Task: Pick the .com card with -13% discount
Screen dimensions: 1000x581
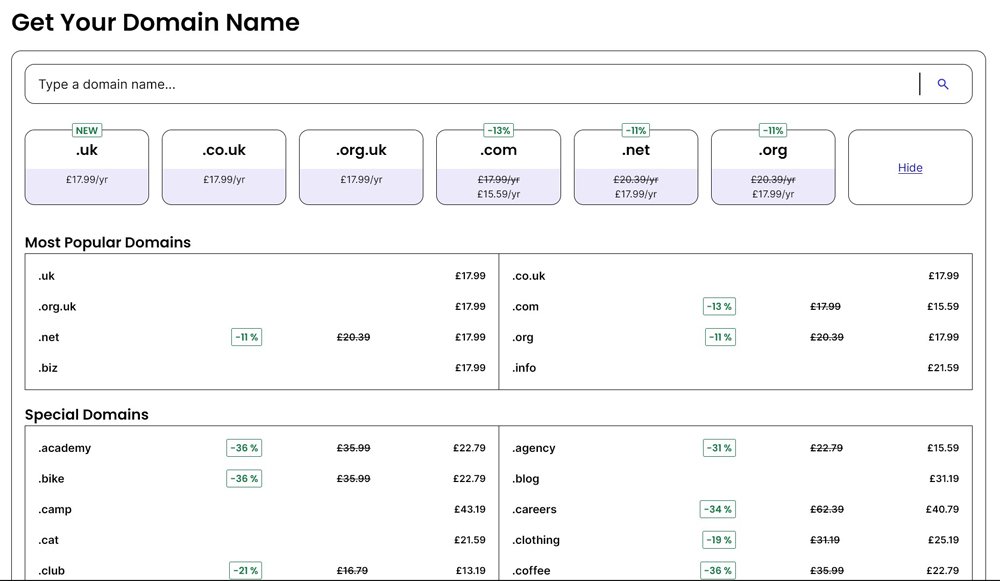Action: coord(499,167)
